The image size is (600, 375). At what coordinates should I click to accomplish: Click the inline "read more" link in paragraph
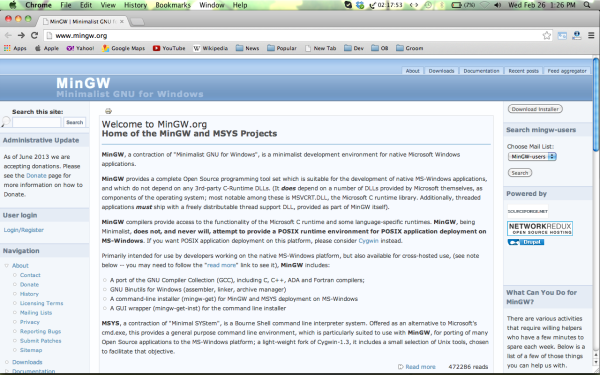coord(221,265)
